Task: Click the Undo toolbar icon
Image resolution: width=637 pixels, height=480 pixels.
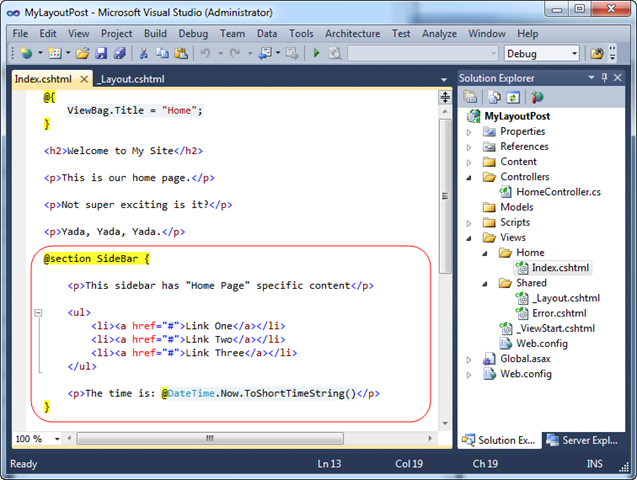Action: pyautogui.click(x=205, y=53)
